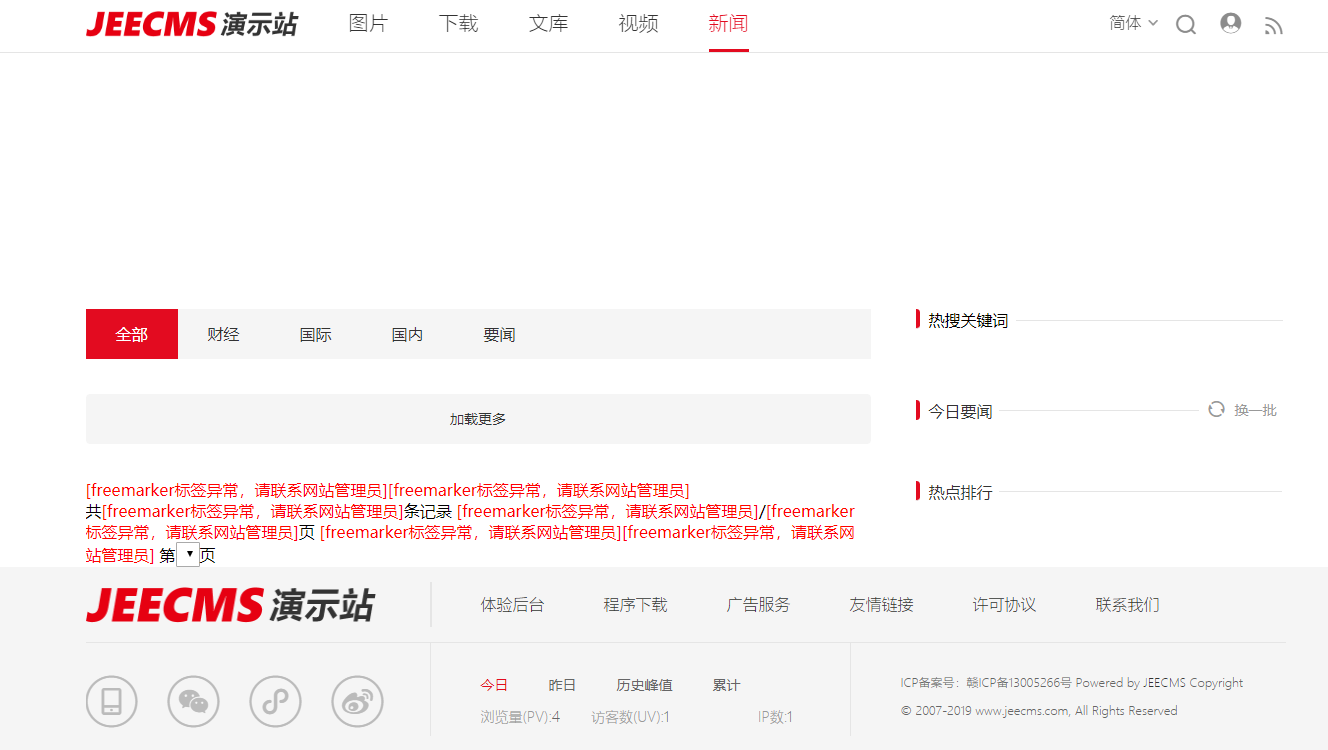Select the 全部 news category tab
This screenshot has height=750, width=1328.
[132, 334]
